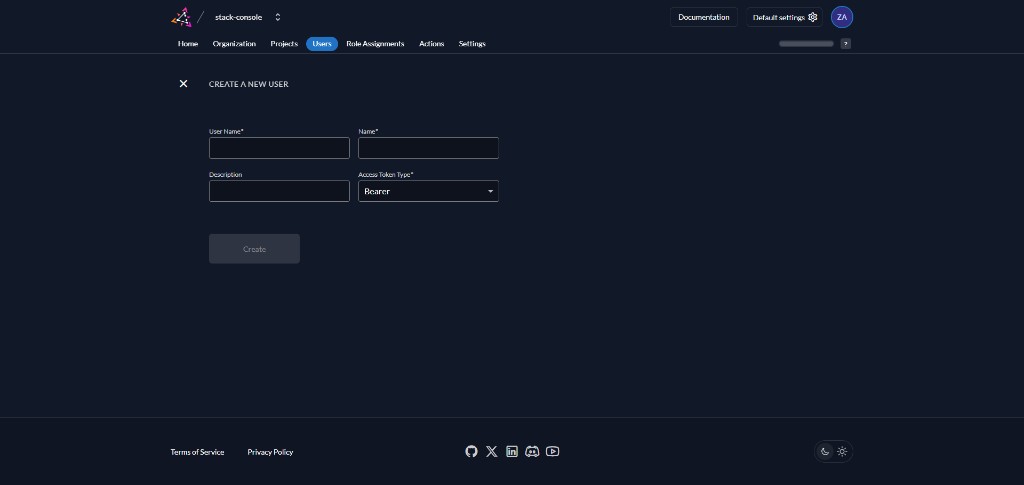This screenshot has height=485, width=1024.
Task: Switch to the Actions tab
Action: click(432, 44)
